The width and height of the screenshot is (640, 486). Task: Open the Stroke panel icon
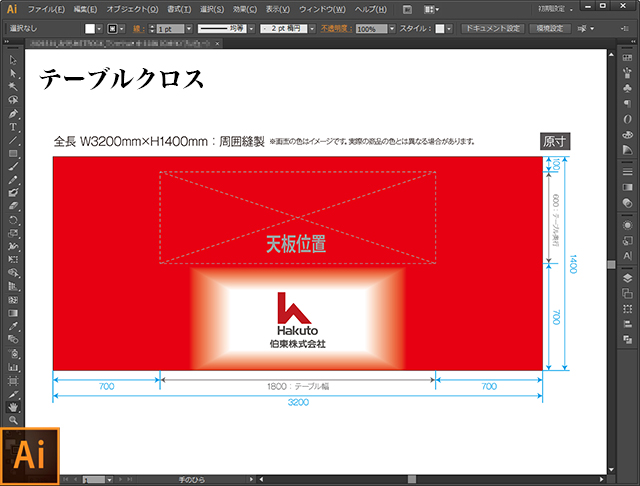point(627,172)
